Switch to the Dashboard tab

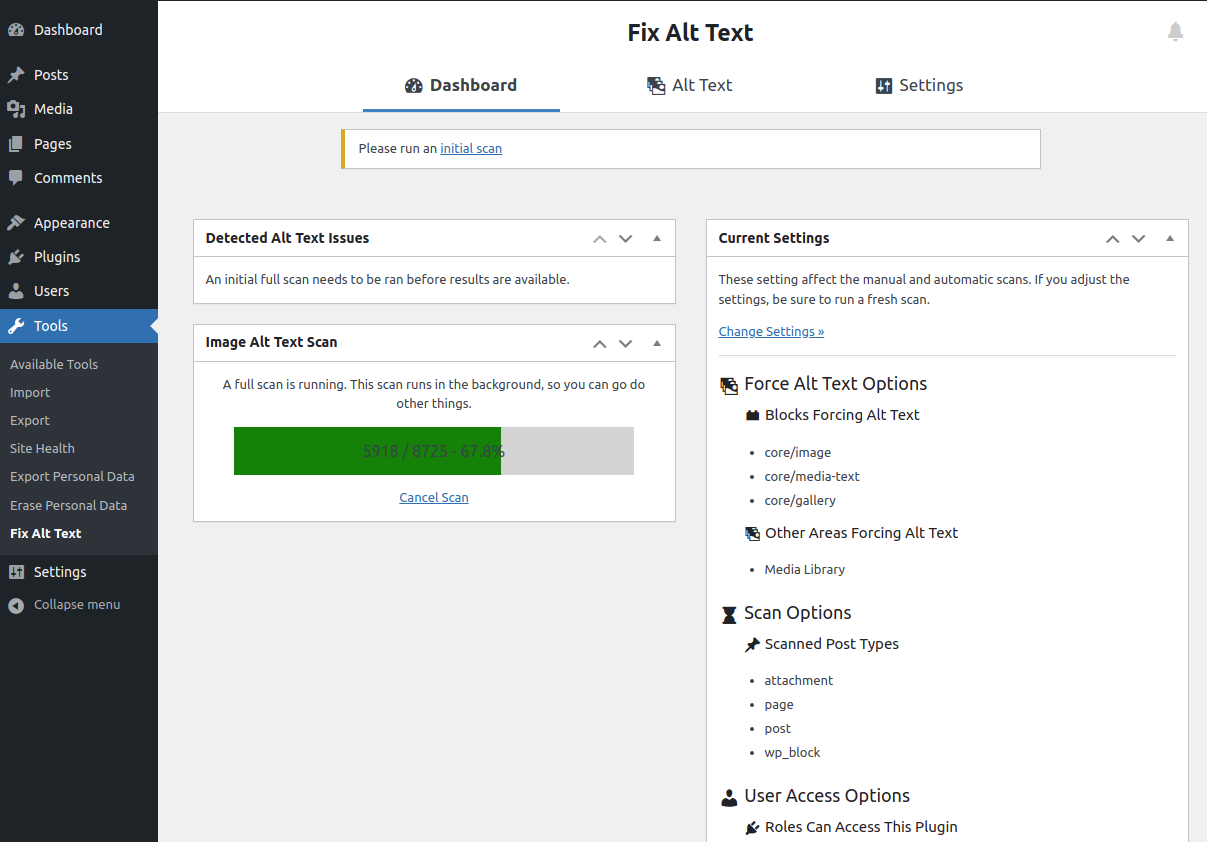[x=461, y=86]
